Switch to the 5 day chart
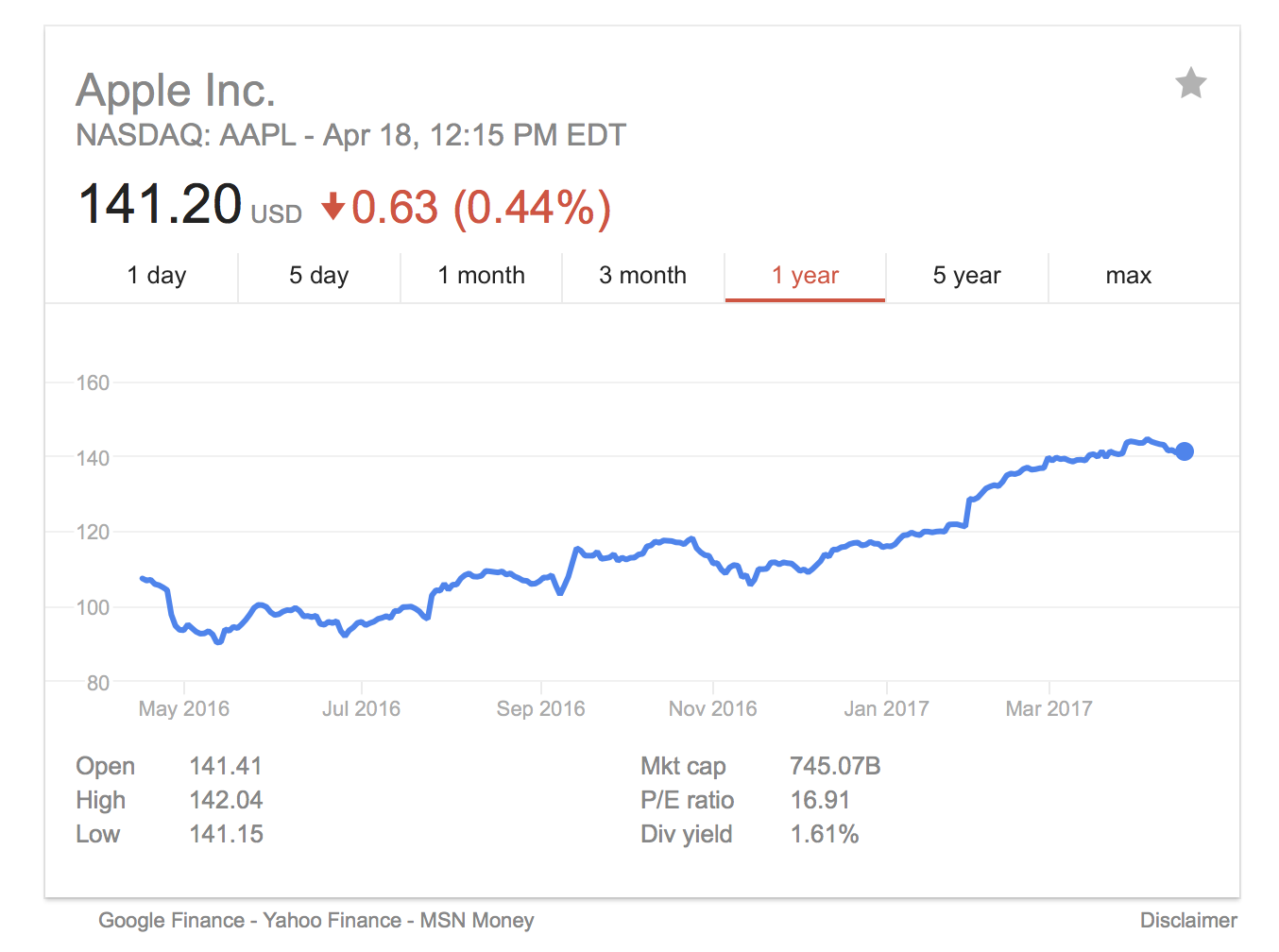Image resolution: width=1279 pixels, height=952 pixels. (318, 276)
